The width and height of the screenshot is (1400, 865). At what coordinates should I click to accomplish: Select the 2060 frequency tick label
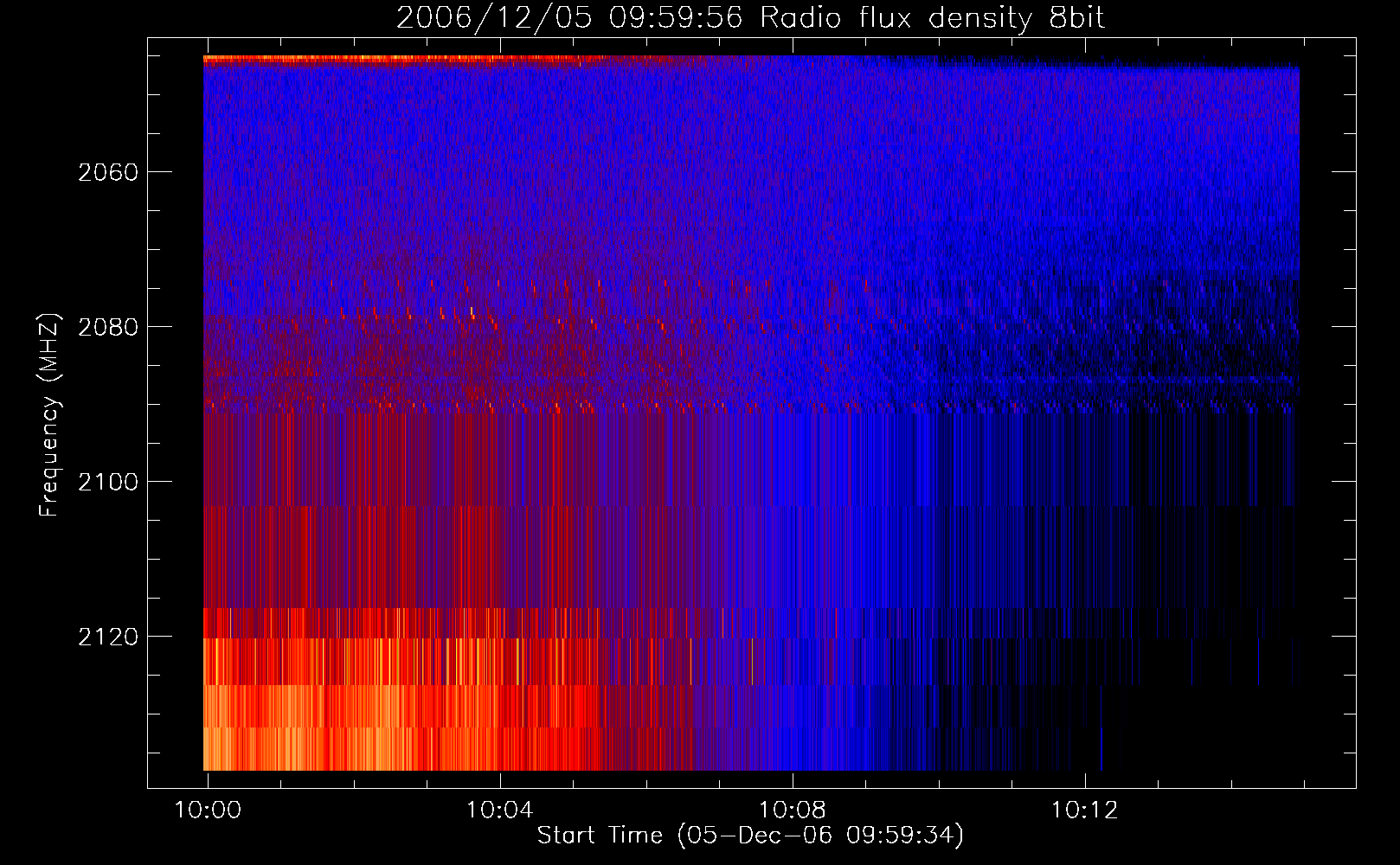[x=108, y=172]
